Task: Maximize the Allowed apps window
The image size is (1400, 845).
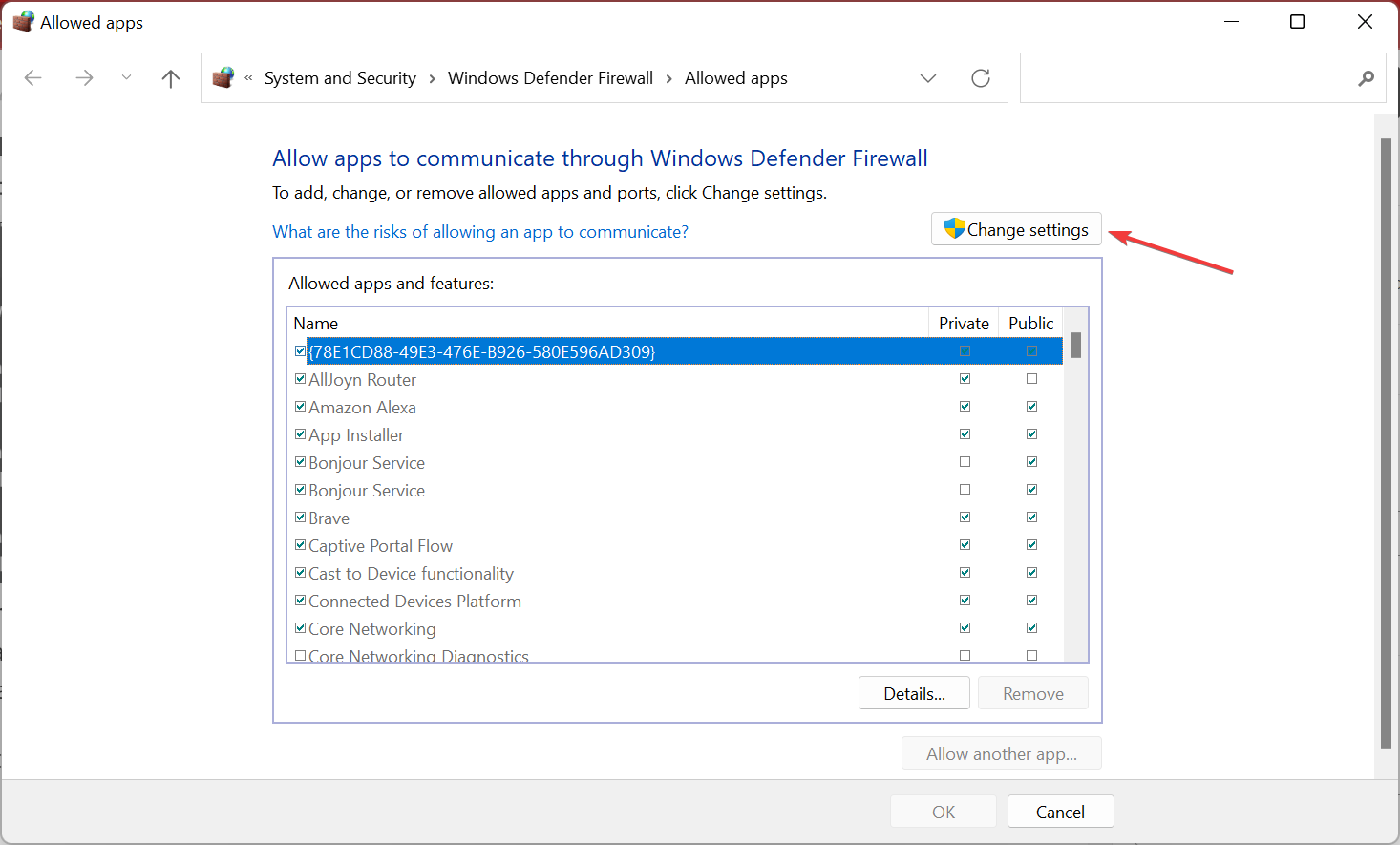Action: tap(1297, 22)
